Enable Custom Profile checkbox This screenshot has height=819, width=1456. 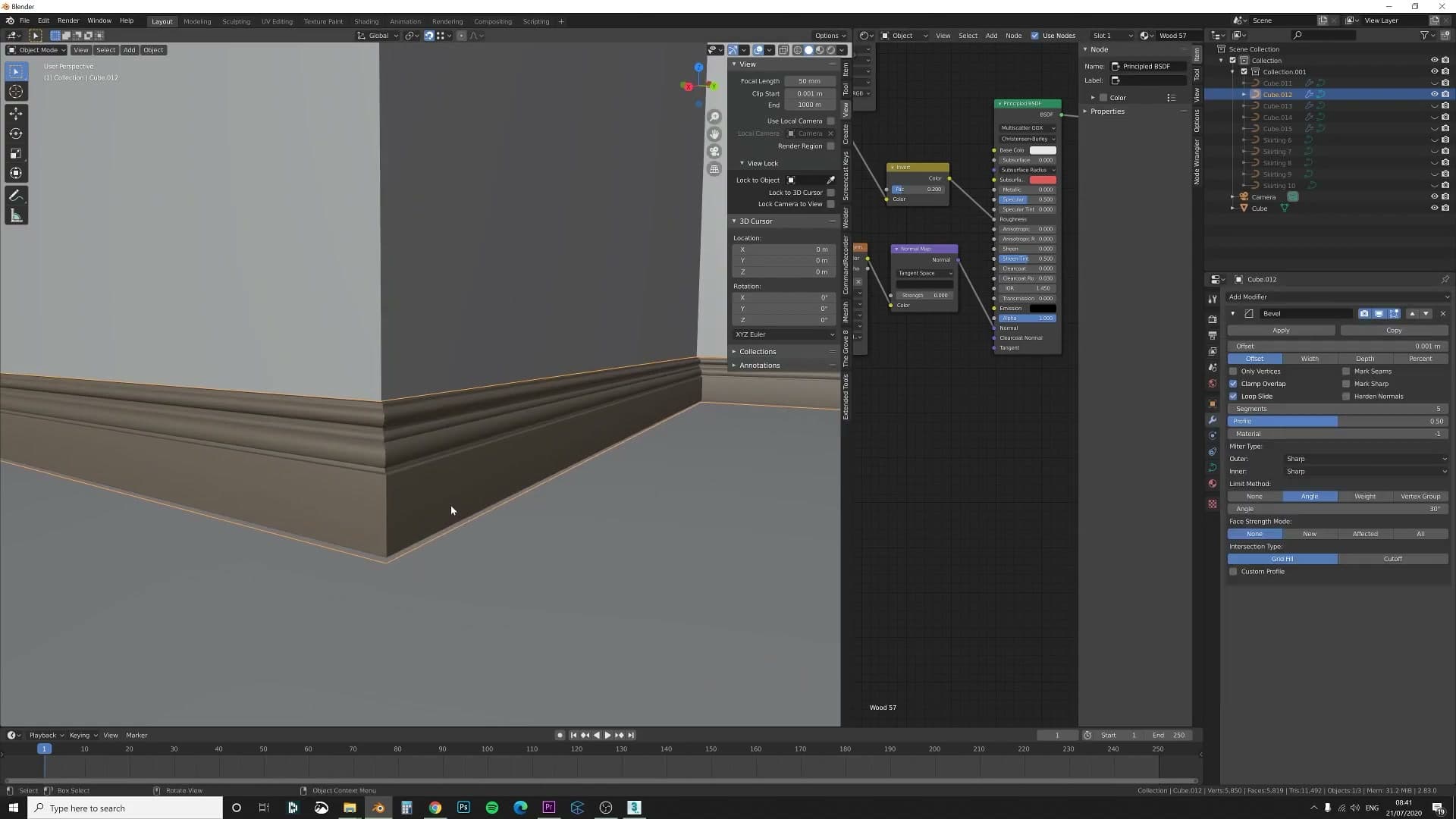coord(1233,572)
